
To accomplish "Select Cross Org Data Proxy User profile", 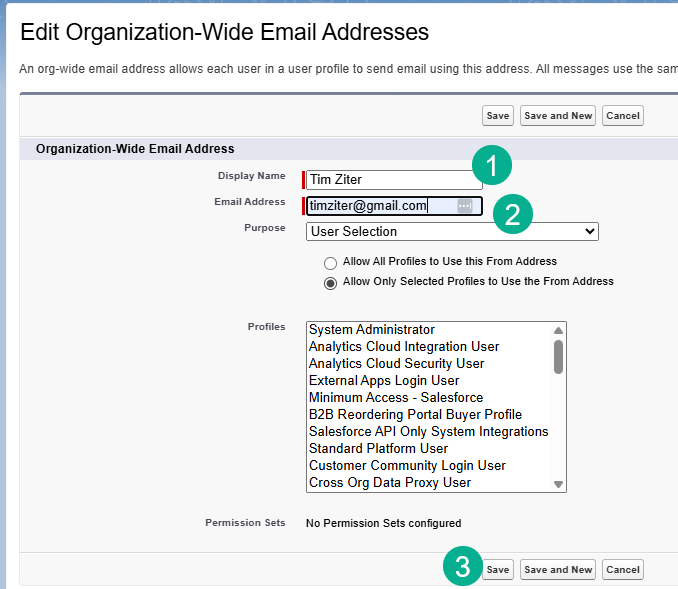I will pos(389,483).
